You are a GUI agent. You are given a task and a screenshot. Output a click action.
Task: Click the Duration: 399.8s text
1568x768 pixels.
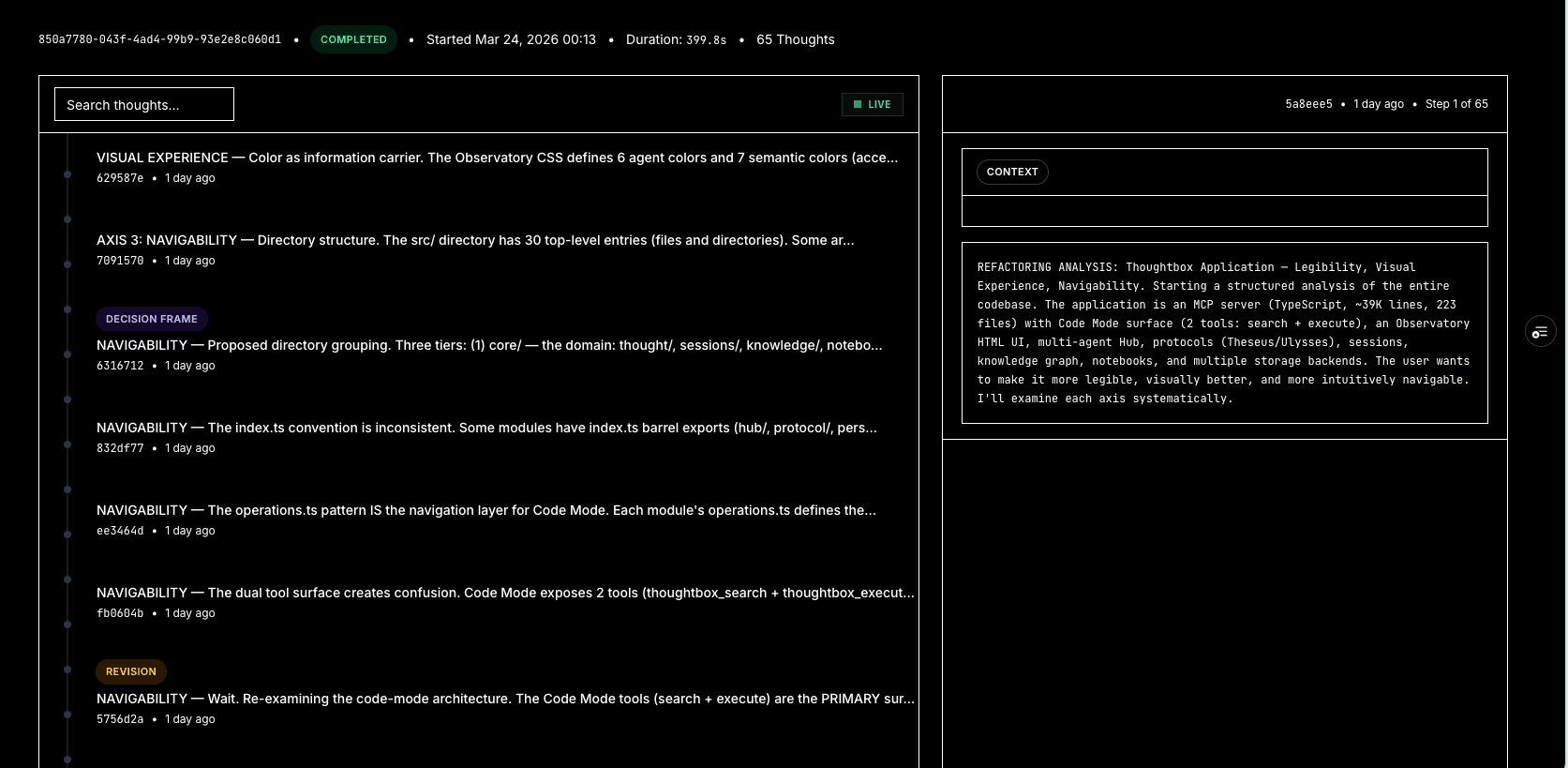tap(676, 39)
